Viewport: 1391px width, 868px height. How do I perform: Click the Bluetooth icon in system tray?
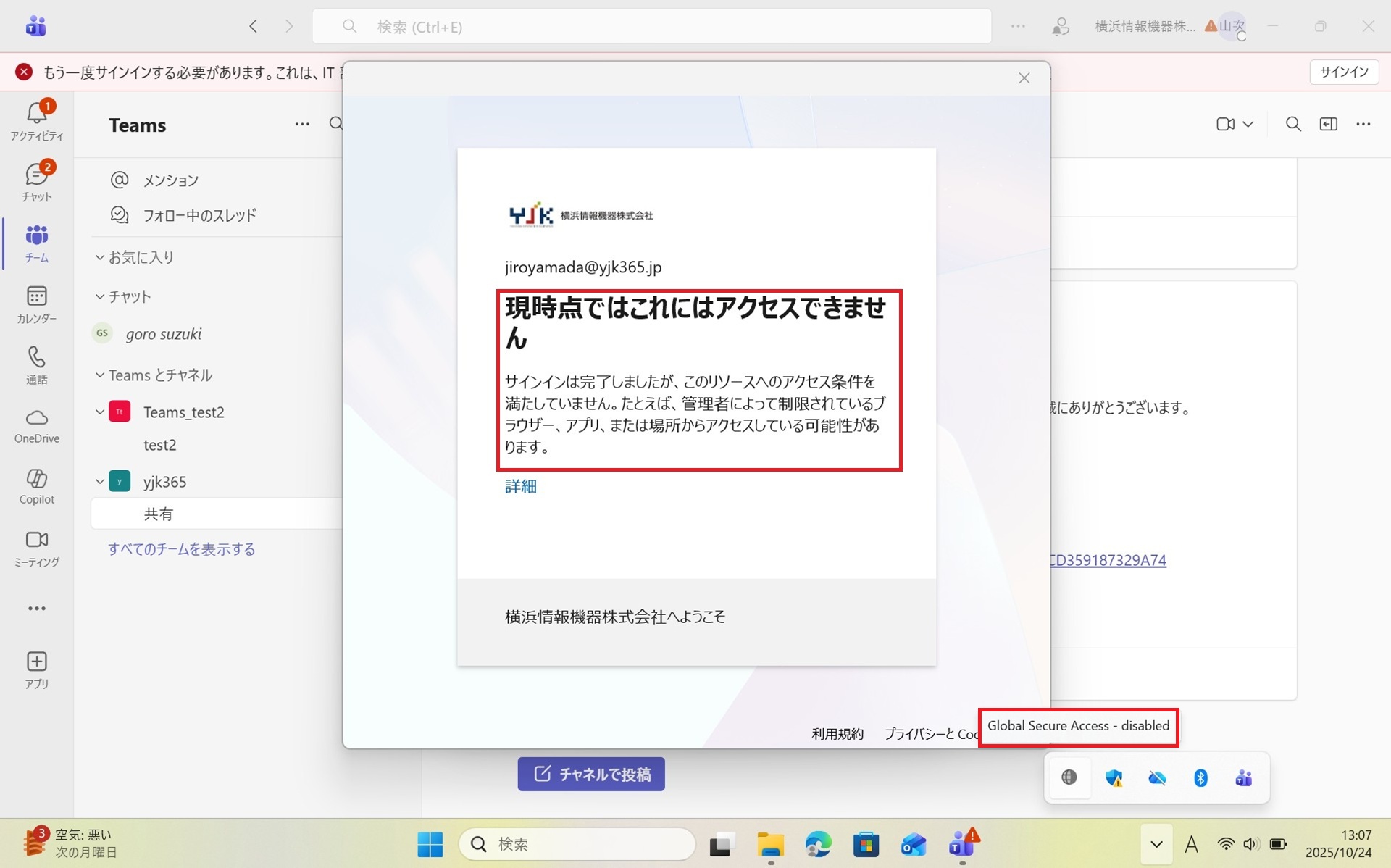pyautogui.click(x=1200, y=777)
